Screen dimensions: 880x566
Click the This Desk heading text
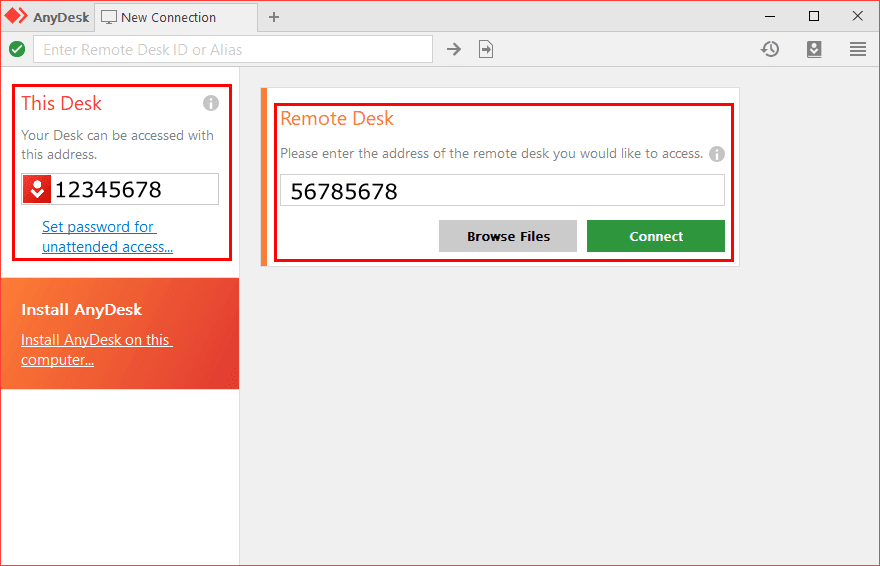click(x=61, y=103)
